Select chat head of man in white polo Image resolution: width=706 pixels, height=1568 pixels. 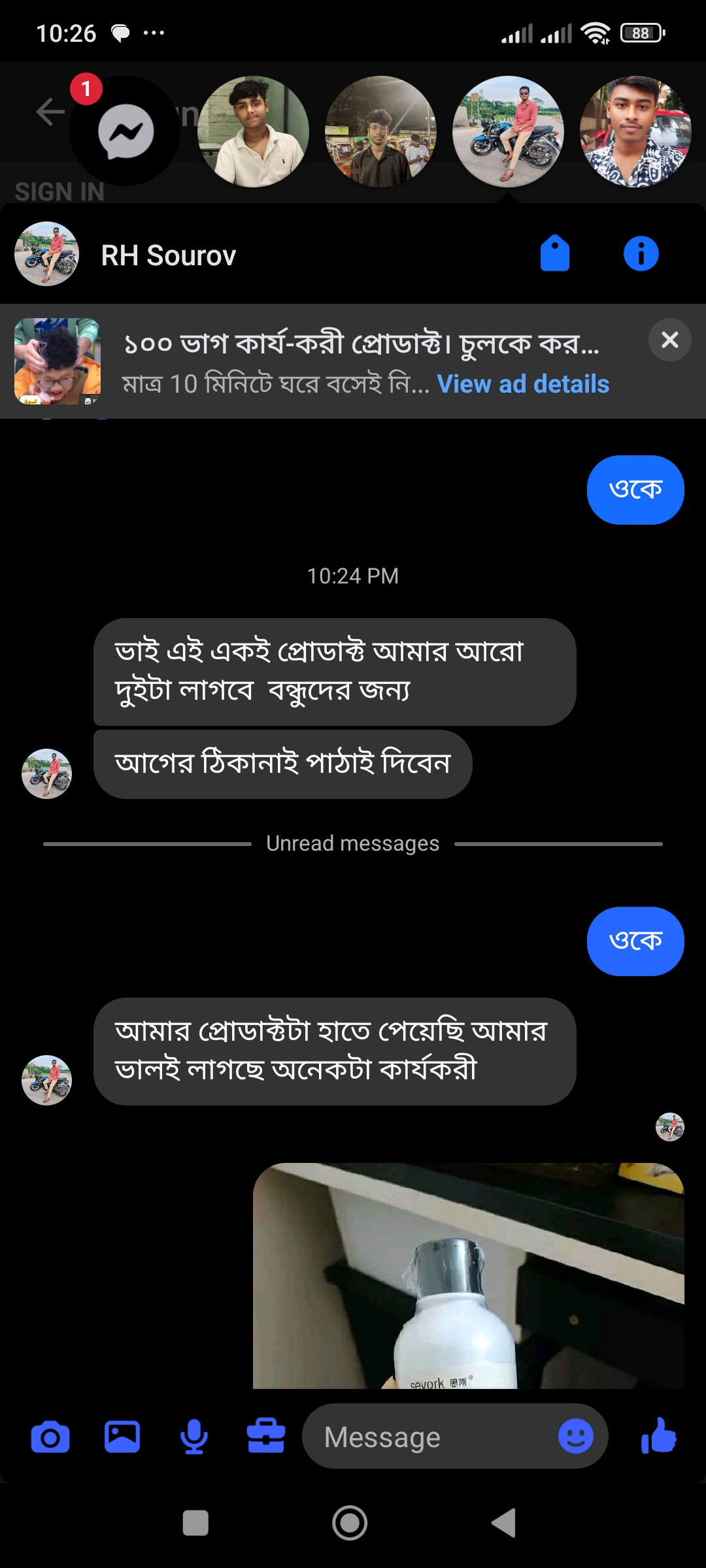coord(253,131)
